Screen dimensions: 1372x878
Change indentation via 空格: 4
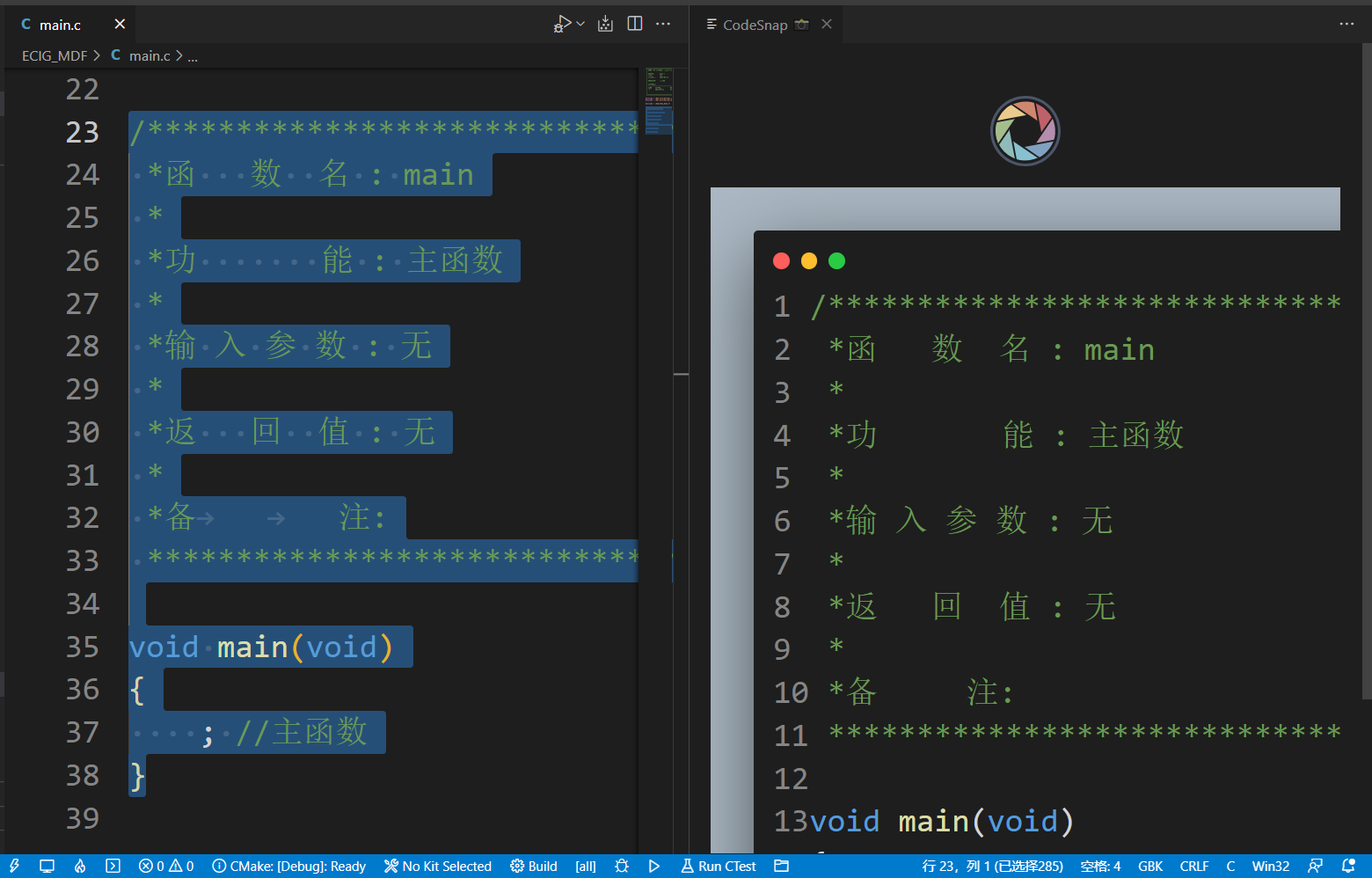tap(1100, 866)
